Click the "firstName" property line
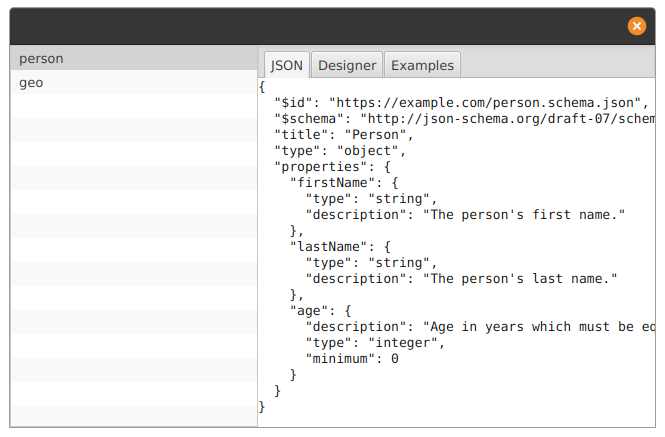The width and height of the screenshot is (665, 437). 344,183
